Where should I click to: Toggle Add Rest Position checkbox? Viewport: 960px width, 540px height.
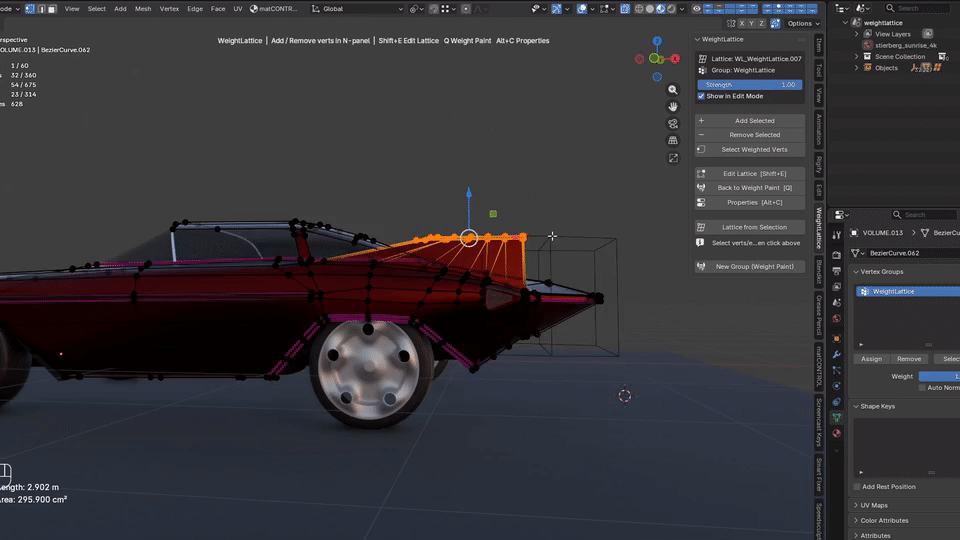[857, 487]
